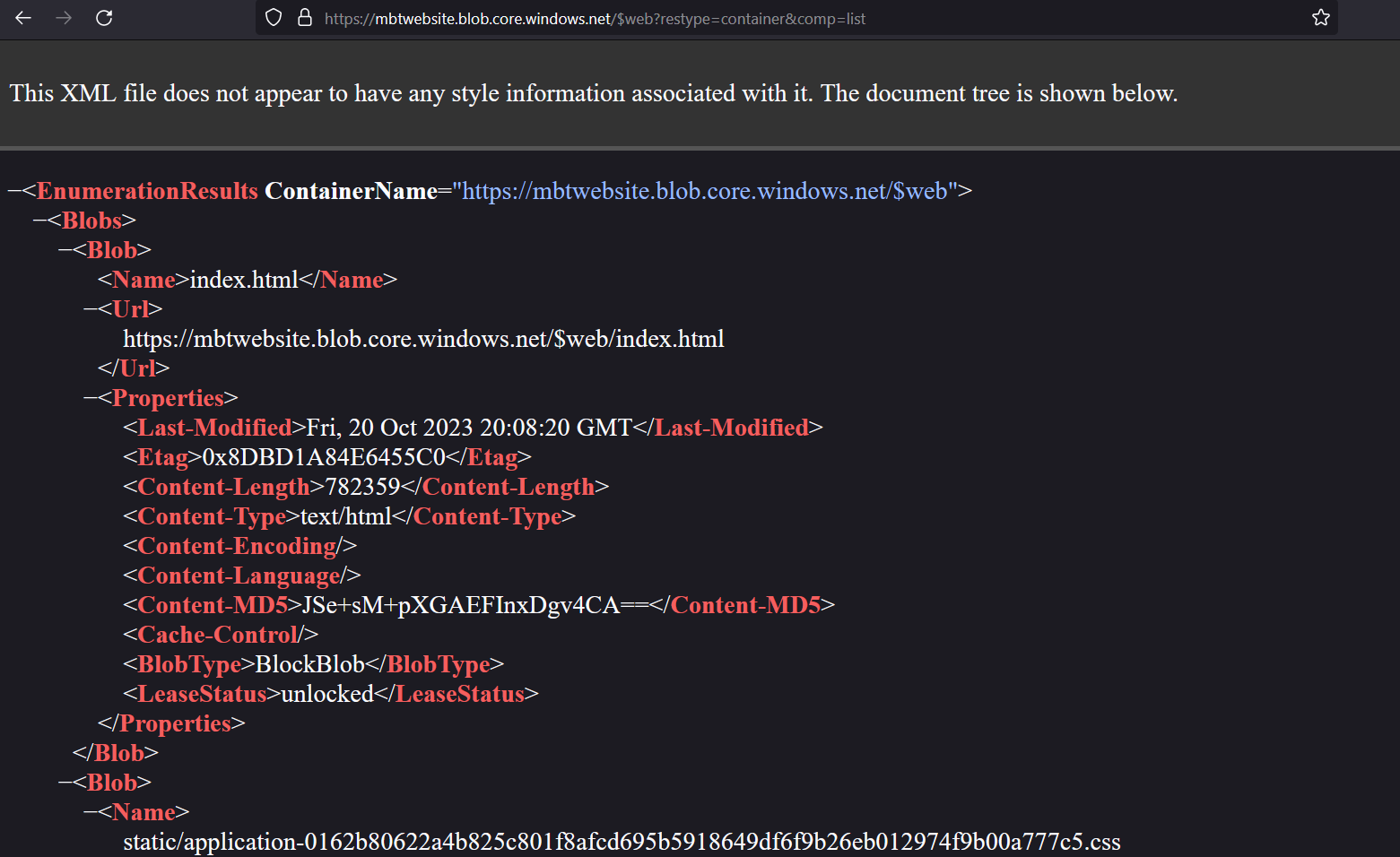Navigate back to the previous page
This screenshot has height=857, width=1400.
[x=22, y=17]
